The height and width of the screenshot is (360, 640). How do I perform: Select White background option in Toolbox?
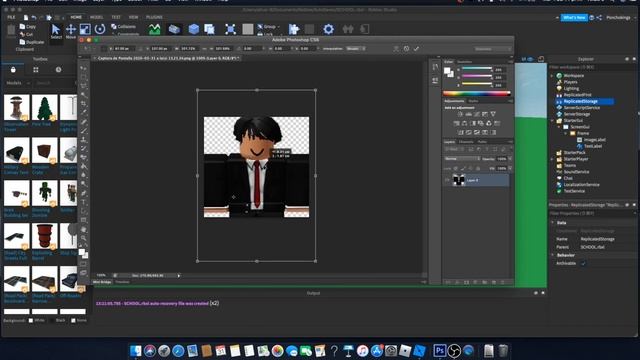pyautogui.click(x=31, y=320)
